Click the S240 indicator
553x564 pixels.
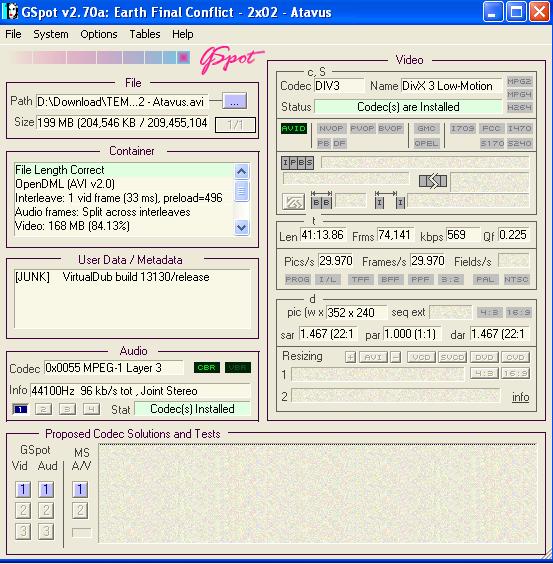[x=519, y=143]
